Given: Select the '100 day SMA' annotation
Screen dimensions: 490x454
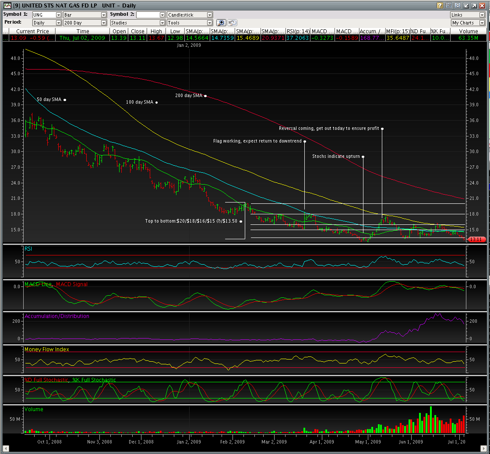Looking at the screenshot, I should [140, 102].
